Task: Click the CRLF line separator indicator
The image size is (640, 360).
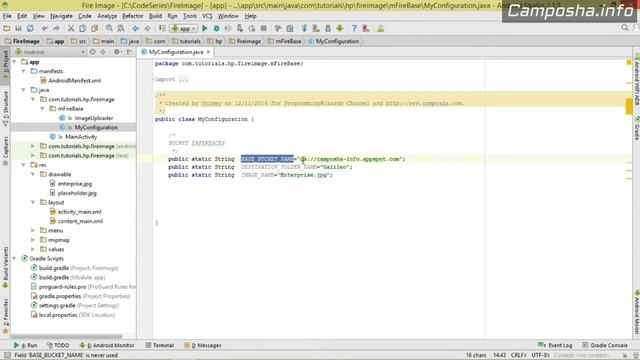Action: point(518,355)
